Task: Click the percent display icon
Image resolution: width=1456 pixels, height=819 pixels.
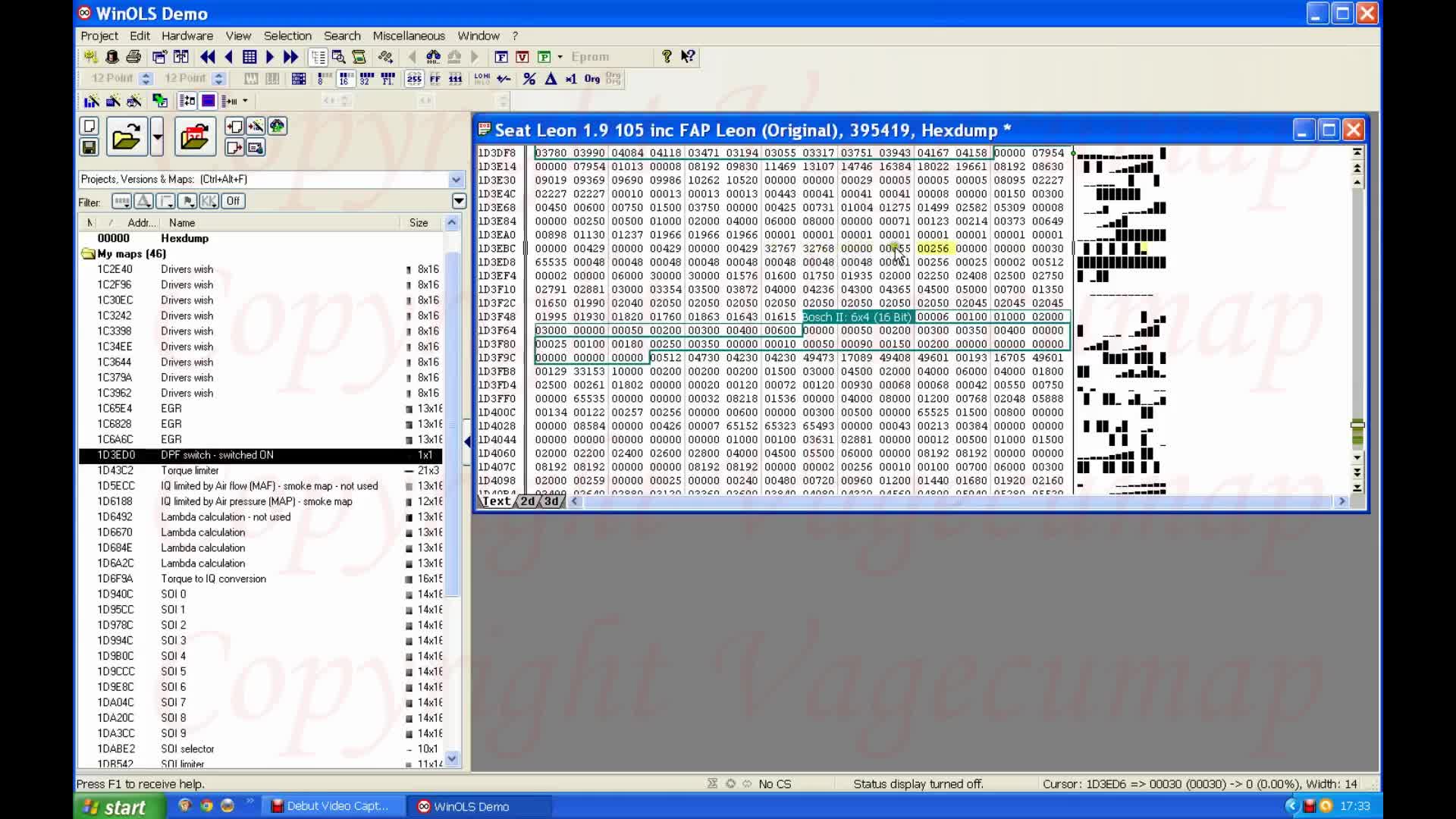Action: click(529, 79)
